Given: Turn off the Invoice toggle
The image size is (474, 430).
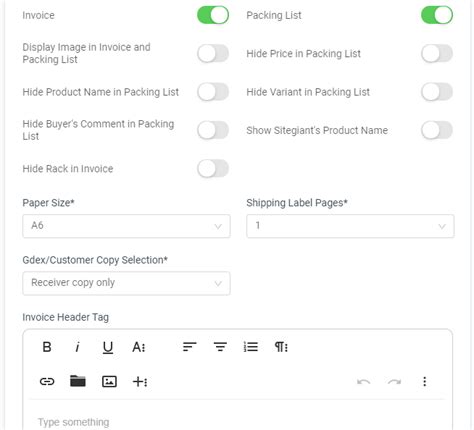Looking at the screenshot, I should (x=213, y=15).
